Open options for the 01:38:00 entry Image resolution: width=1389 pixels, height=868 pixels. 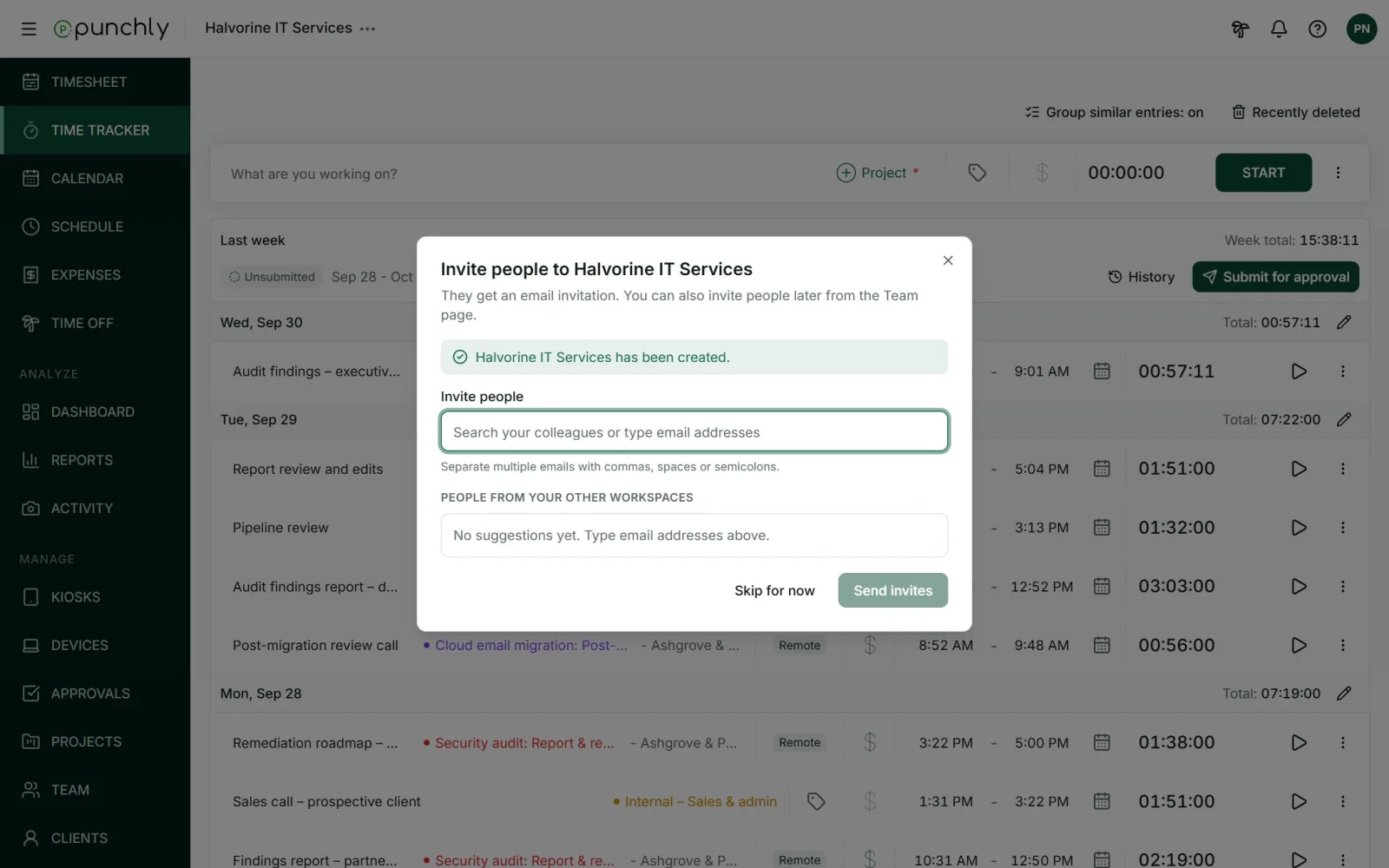coord(1343,742)
